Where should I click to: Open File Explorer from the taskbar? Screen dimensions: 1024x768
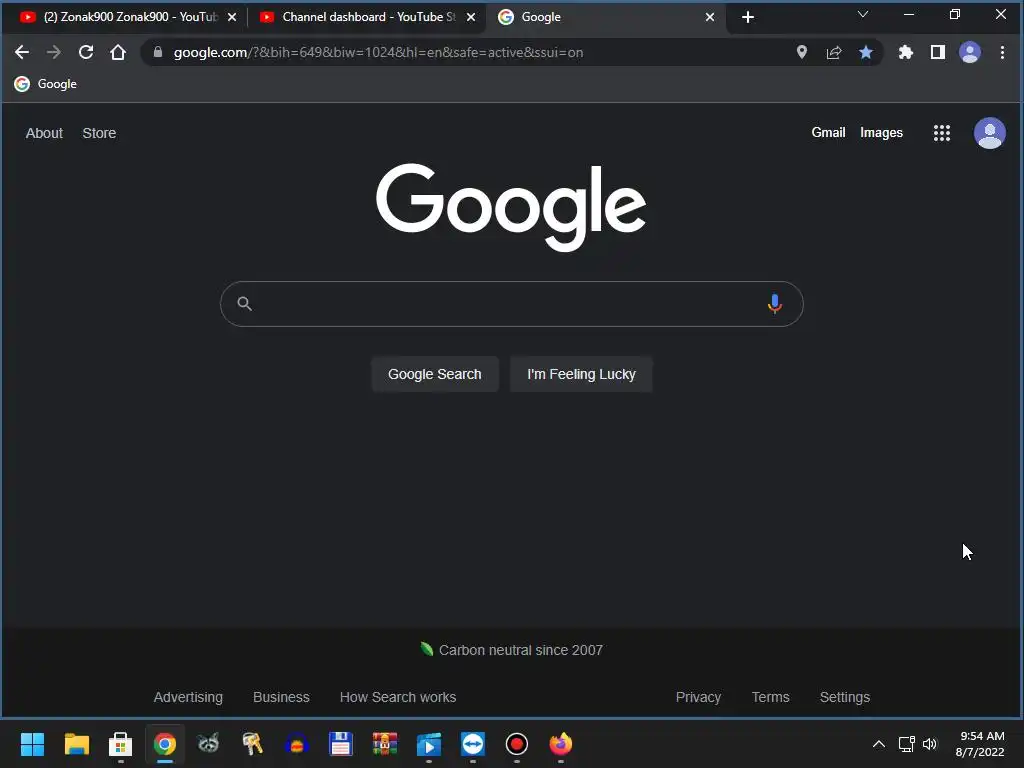click(76, 744)
